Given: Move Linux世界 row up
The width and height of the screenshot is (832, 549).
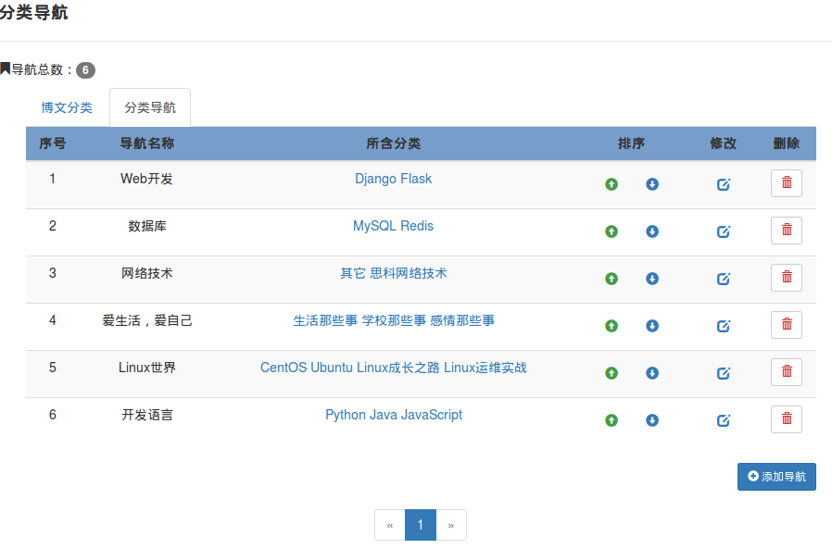Looking at the screenshot, I should pyautogui.click(x=611, y=373).
